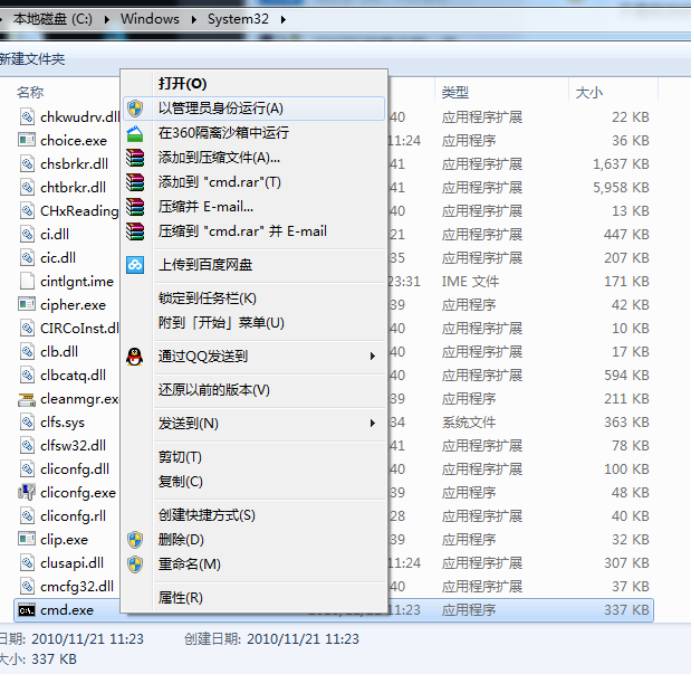Expand the 发送到(N) submenu arrow

pos(373,424)
